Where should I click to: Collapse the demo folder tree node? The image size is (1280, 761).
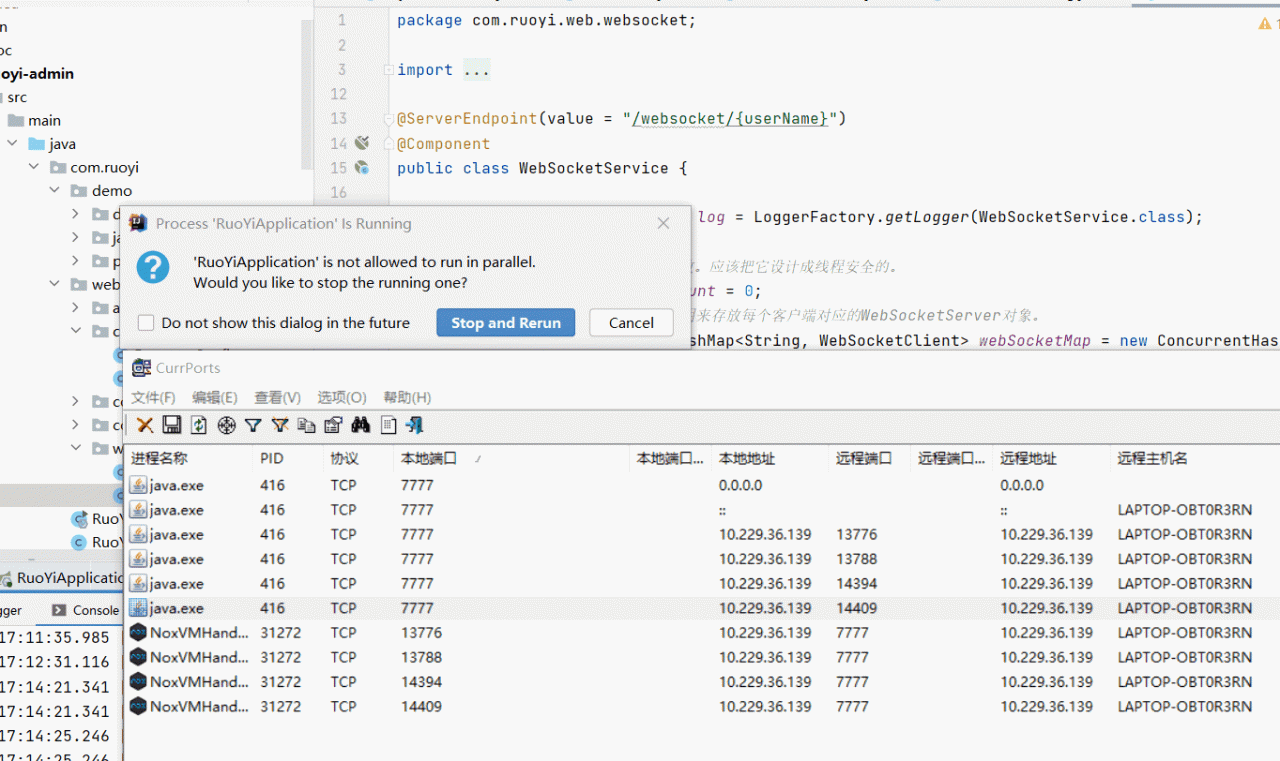56,190
